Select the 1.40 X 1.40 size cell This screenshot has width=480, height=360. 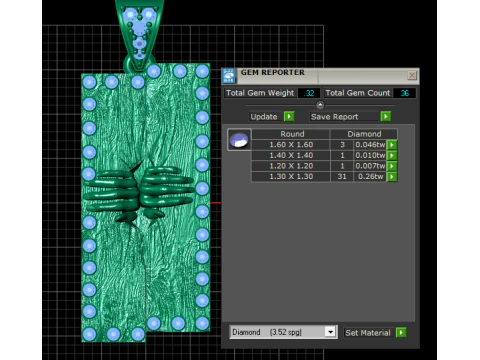(291, 155)
